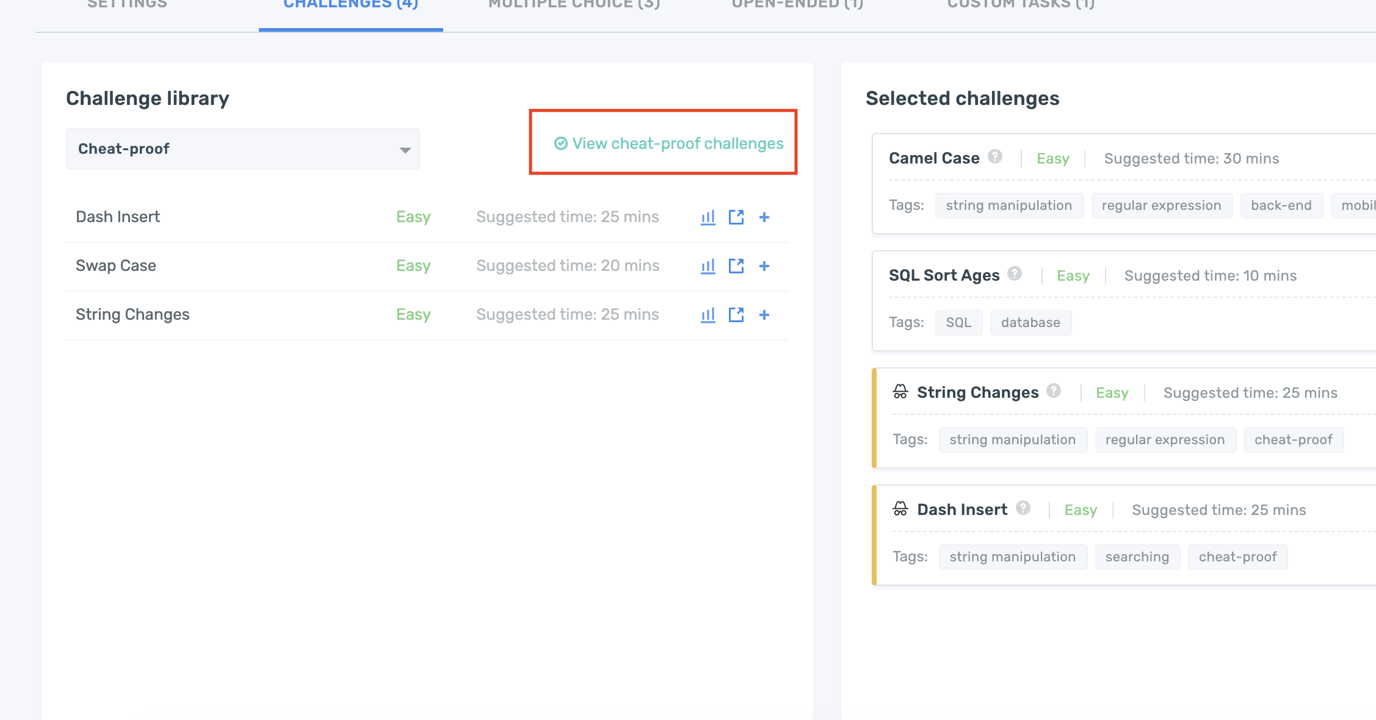Show String Changes library row statistics

click(x=708, y=315)
